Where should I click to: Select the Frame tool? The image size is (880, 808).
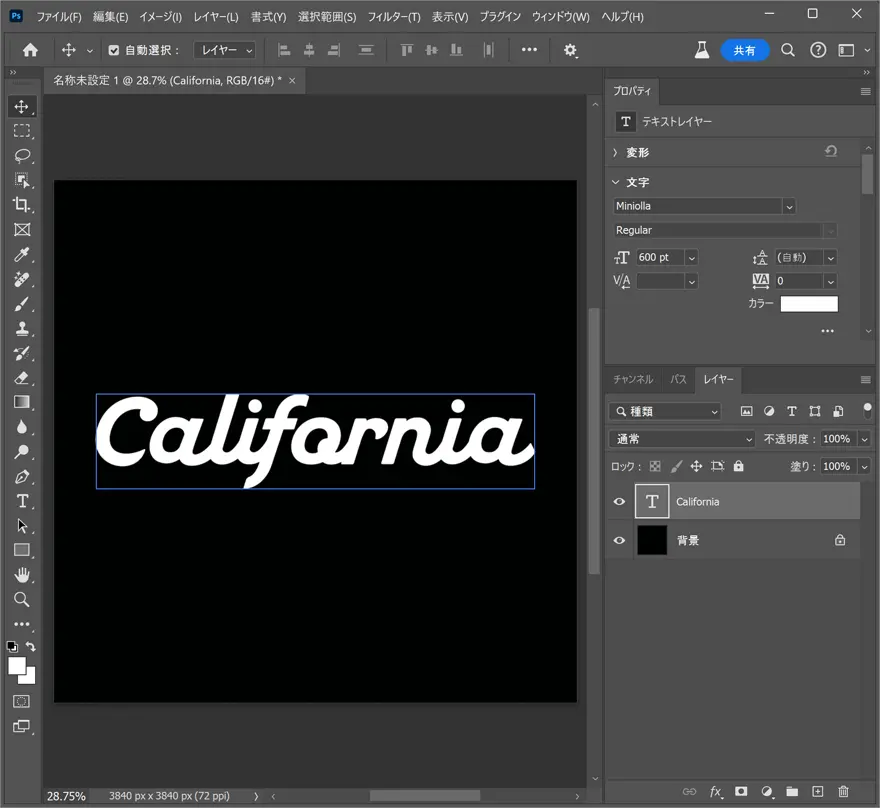22,229
